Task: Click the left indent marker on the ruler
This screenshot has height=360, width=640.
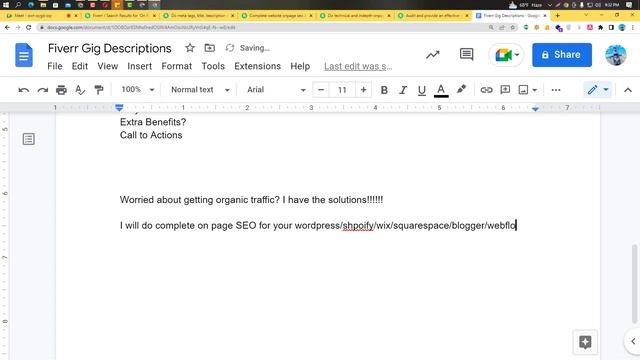Action: click(x=119, y=108)
